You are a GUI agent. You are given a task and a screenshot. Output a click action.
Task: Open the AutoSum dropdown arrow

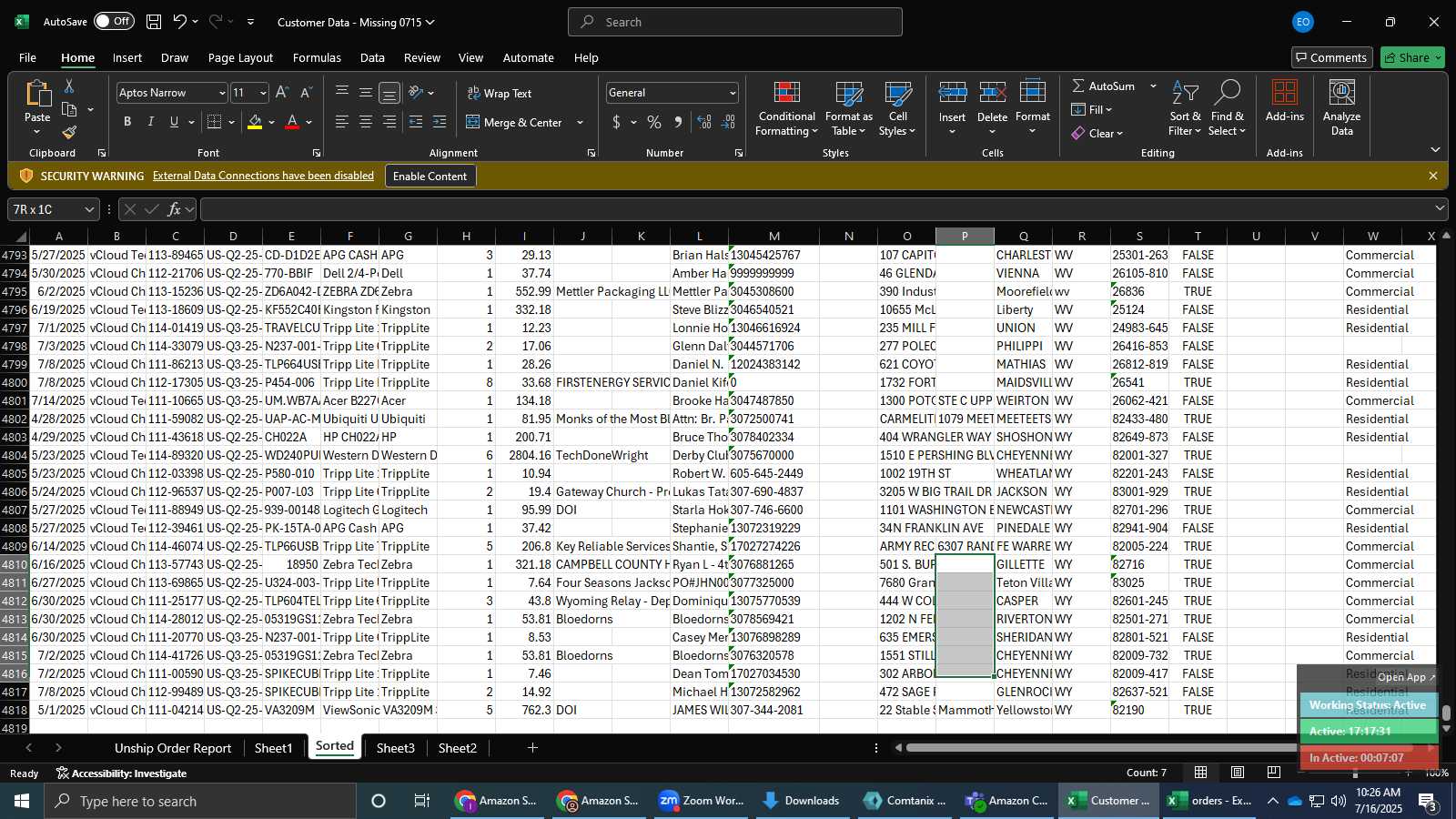tap(1153, 86)
